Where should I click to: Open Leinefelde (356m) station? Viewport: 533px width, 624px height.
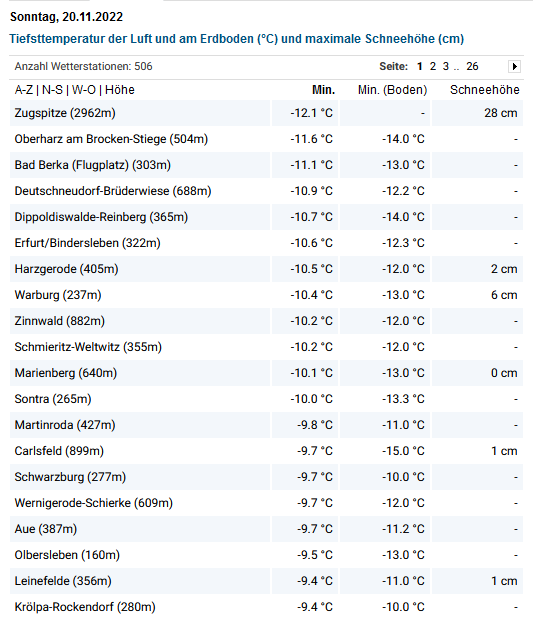coord(63,581)
